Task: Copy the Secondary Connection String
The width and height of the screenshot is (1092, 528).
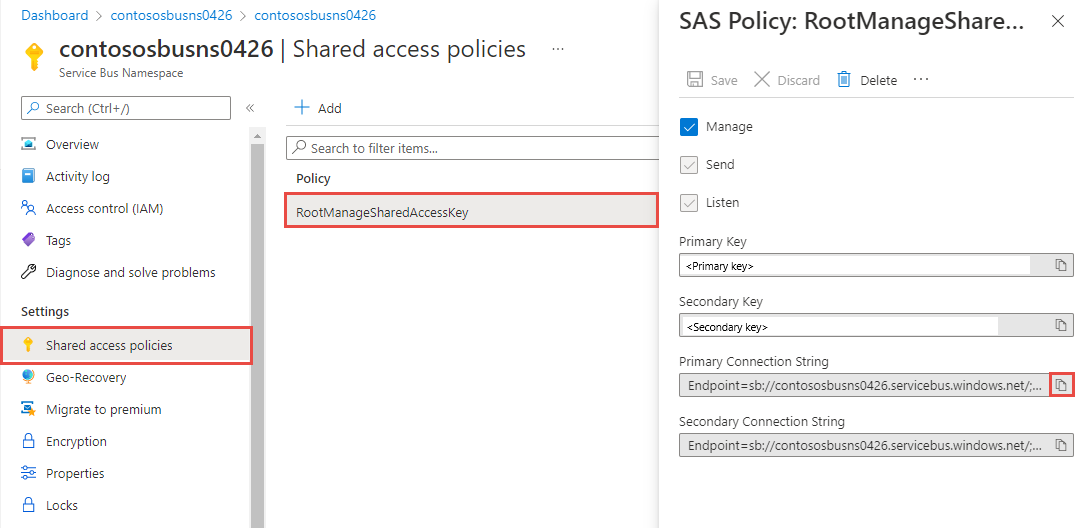Action: (x=1061, y=444)
